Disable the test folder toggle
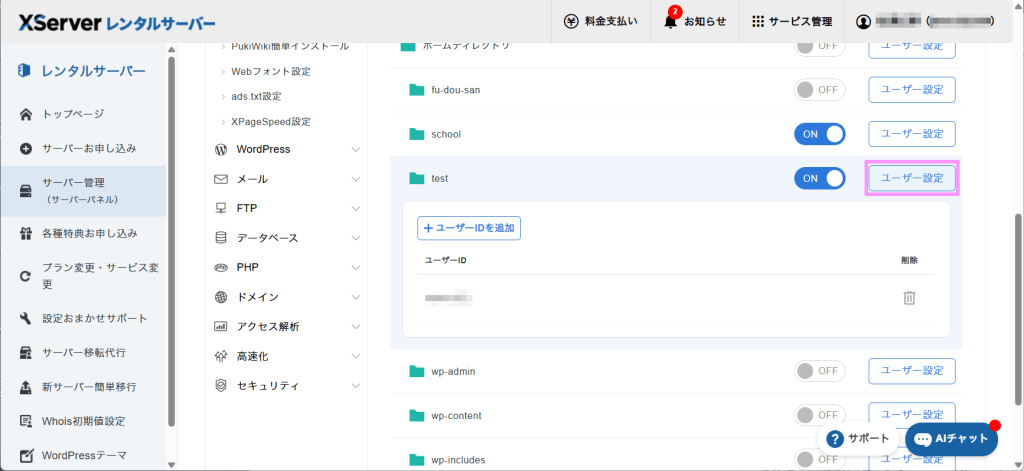Image resolution: width=1024 pixels, height=471 pixels. (x=819, y=178)
